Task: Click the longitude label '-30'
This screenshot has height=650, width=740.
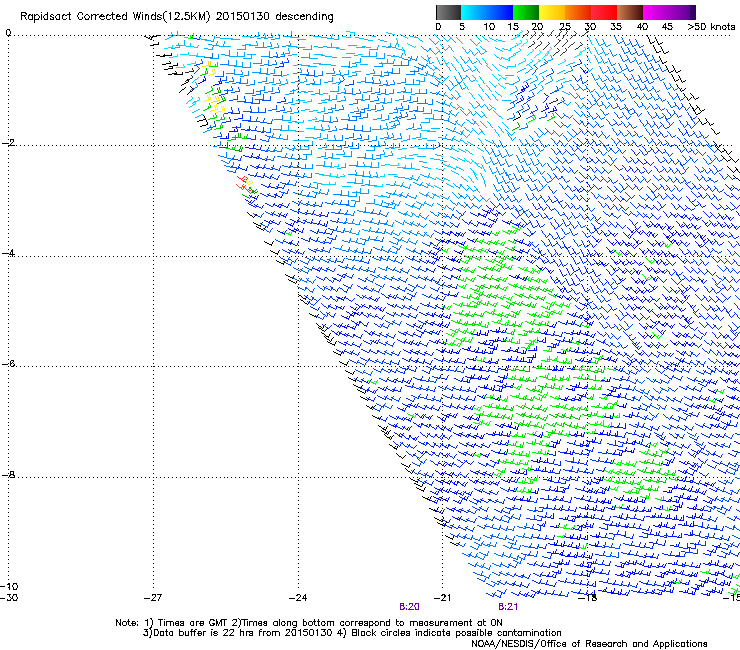Action: coord(9,598)
